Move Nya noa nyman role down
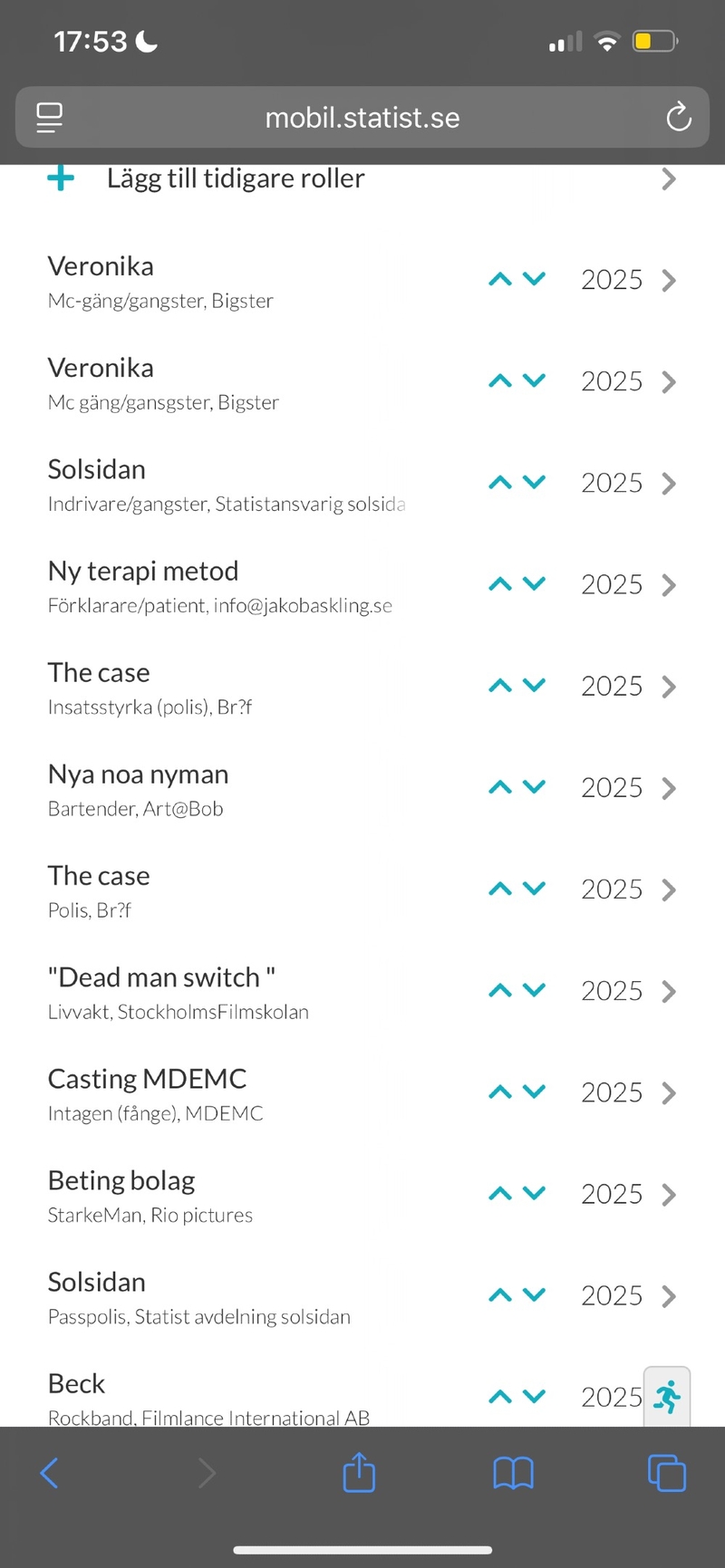This screenshot has width=725, height=1568. [x=535, y=787]
